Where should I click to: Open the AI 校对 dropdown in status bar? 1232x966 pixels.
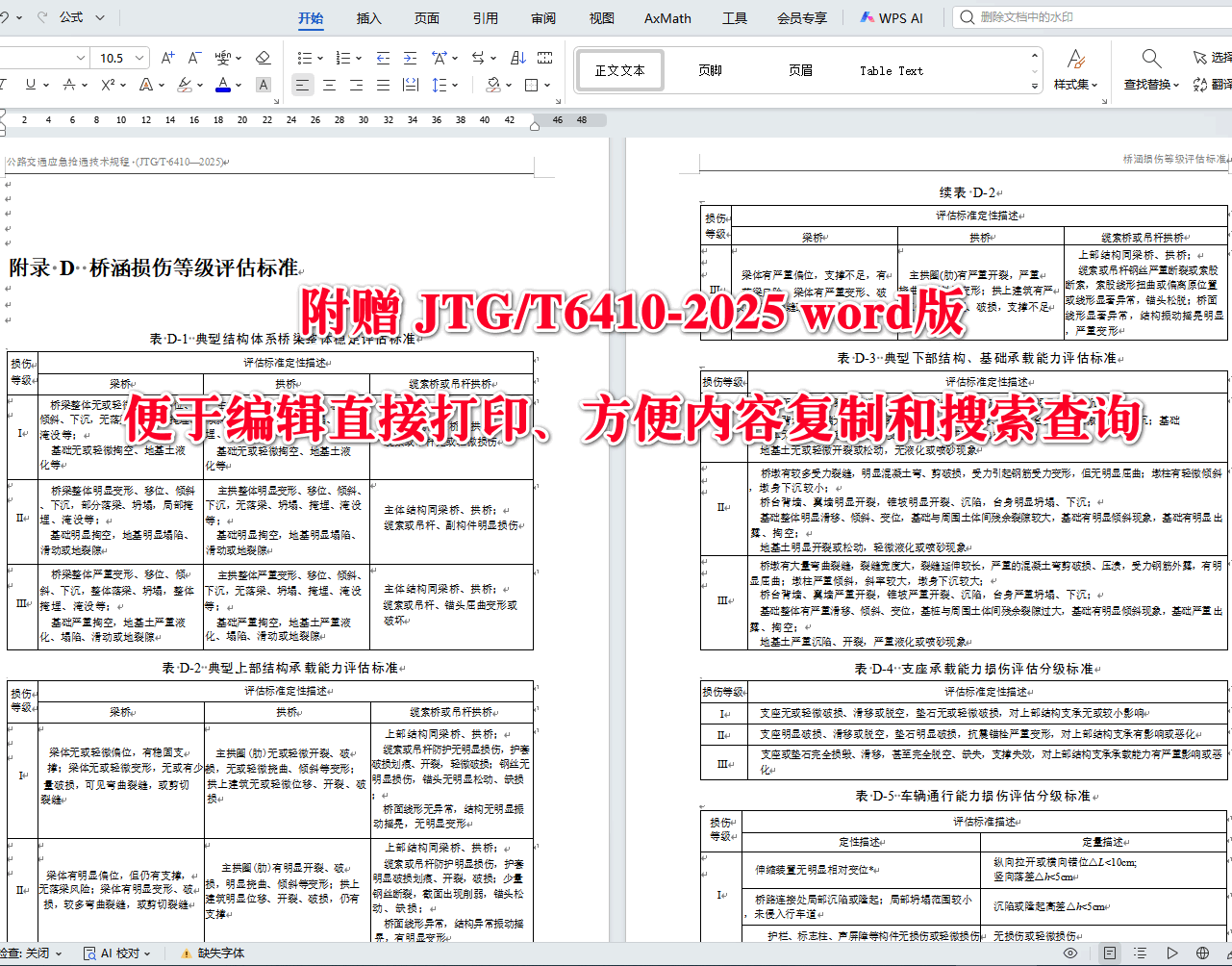(x=117, y=953)
